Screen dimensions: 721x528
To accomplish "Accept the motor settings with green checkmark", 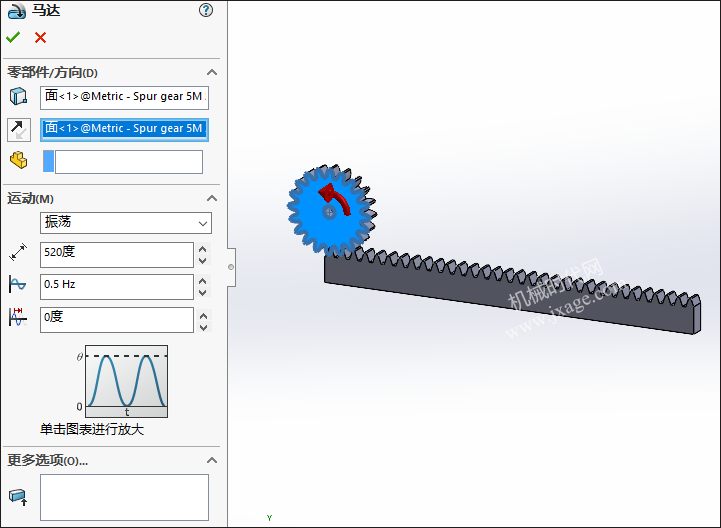I will point(13,37).
